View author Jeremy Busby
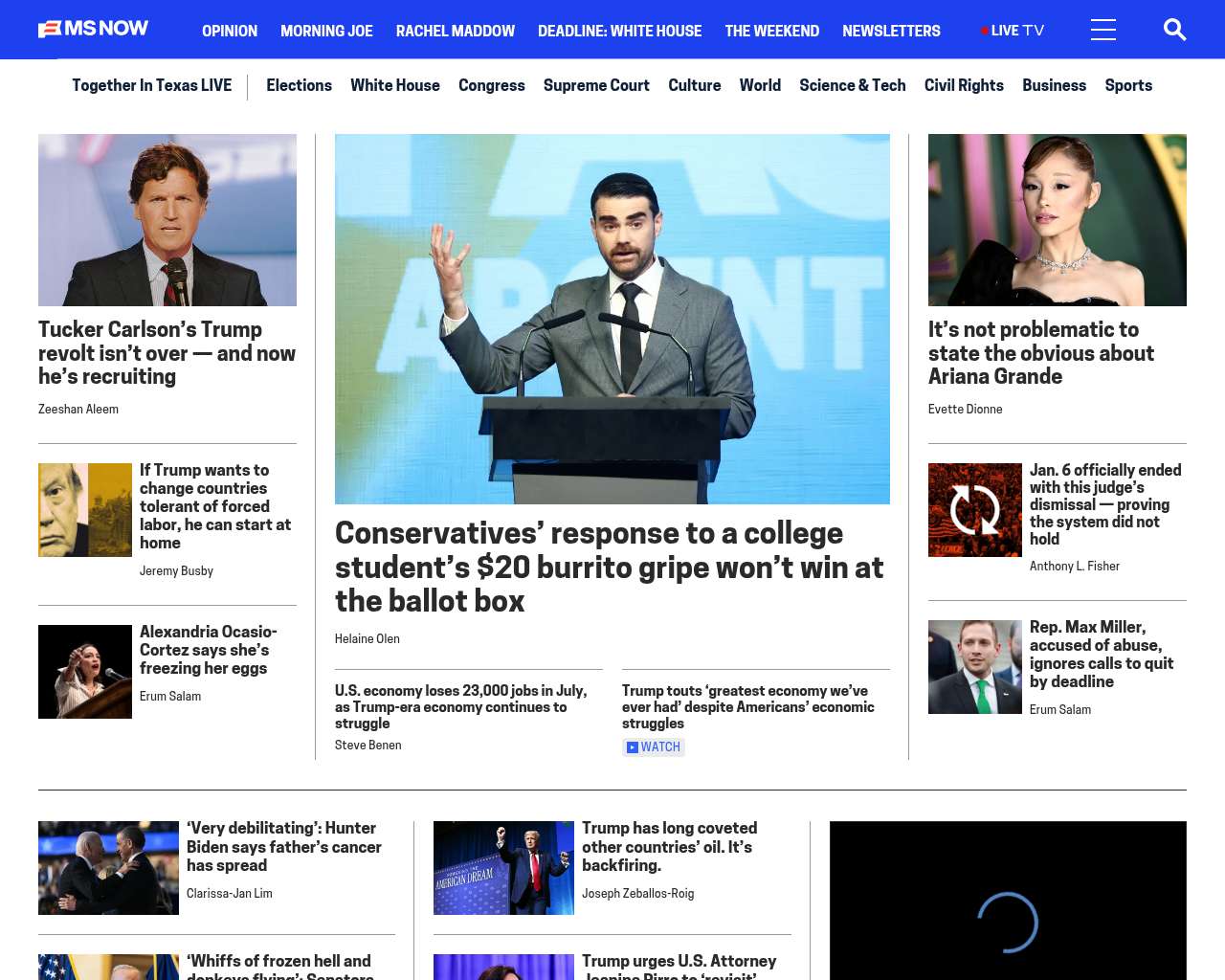 click(176, 571)
